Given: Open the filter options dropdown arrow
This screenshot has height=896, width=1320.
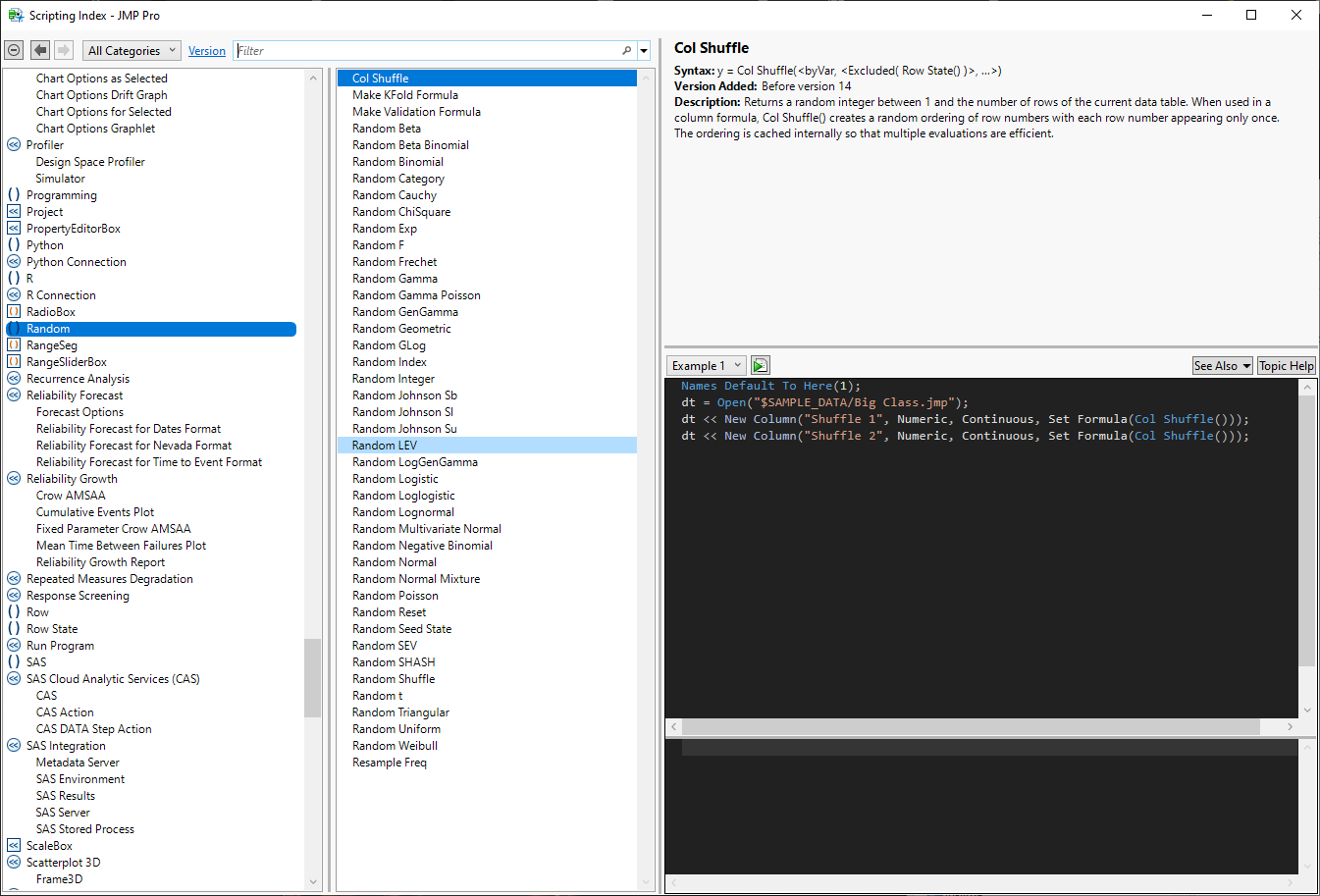Looking at the screenshot, I should [644, 50].
